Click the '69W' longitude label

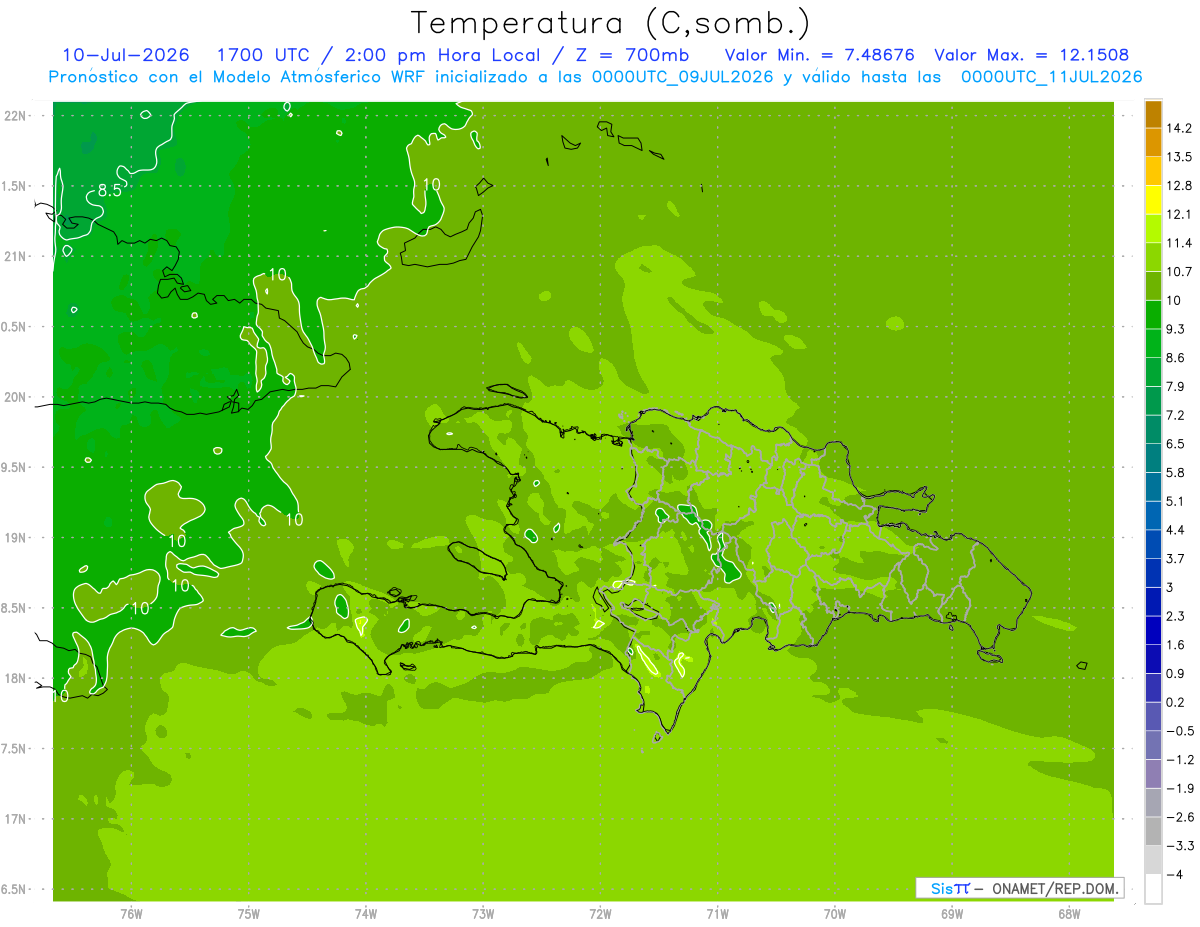952,914
